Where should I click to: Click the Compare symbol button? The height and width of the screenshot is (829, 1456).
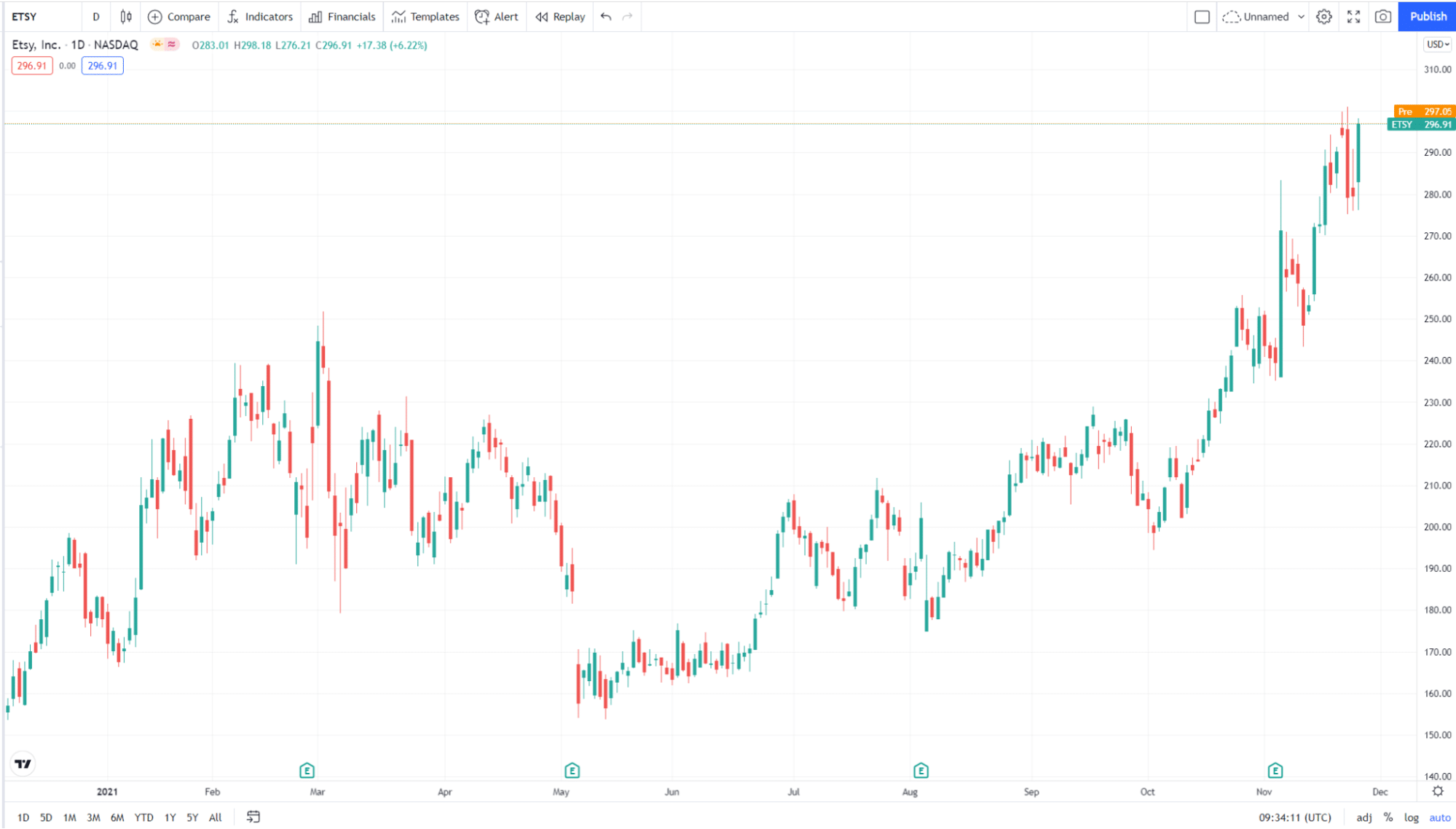179,16
